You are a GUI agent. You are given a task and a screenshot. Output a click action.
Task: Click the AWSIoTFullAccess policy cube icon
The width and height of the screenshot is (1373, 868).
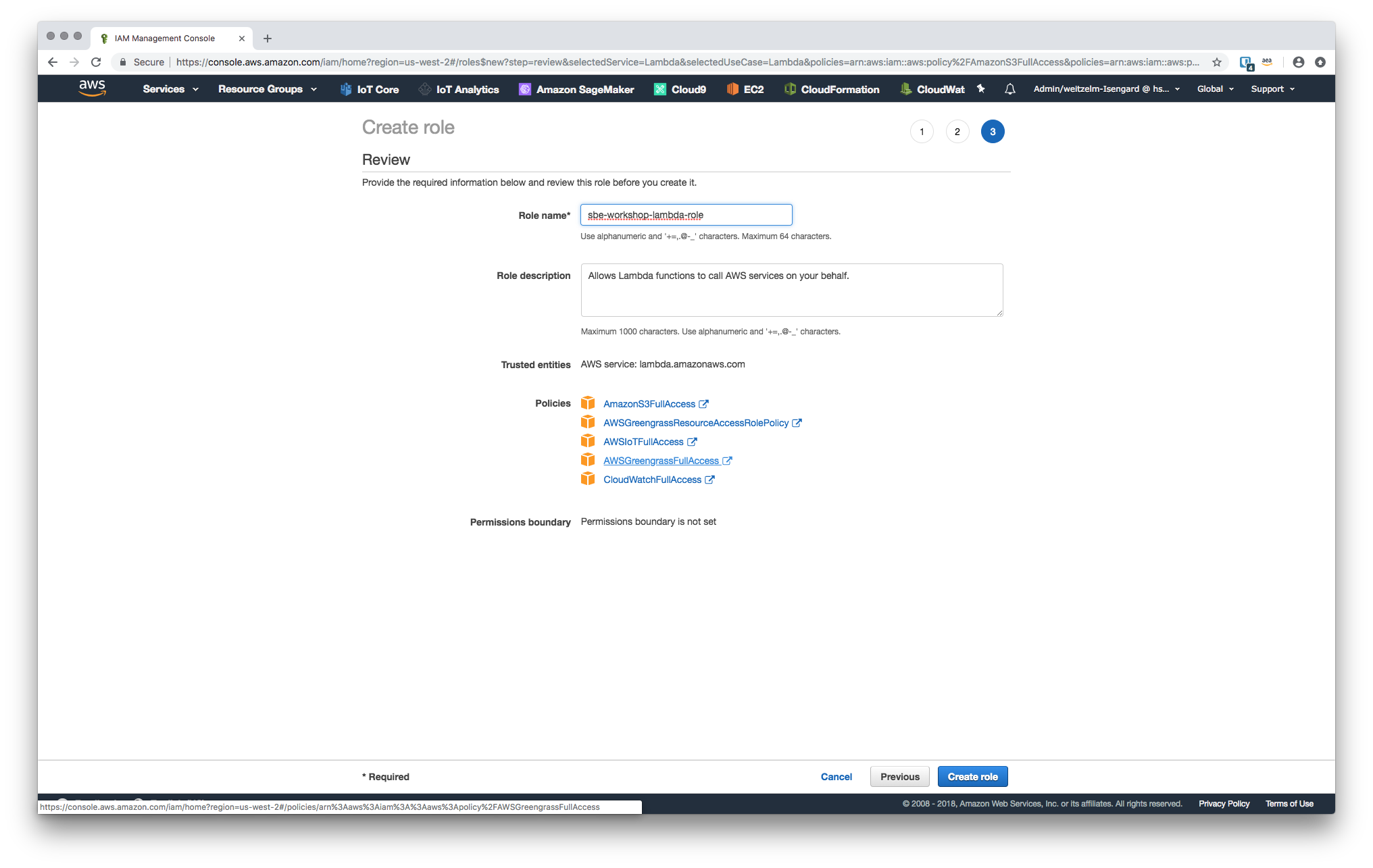click(x=588, y=441)
